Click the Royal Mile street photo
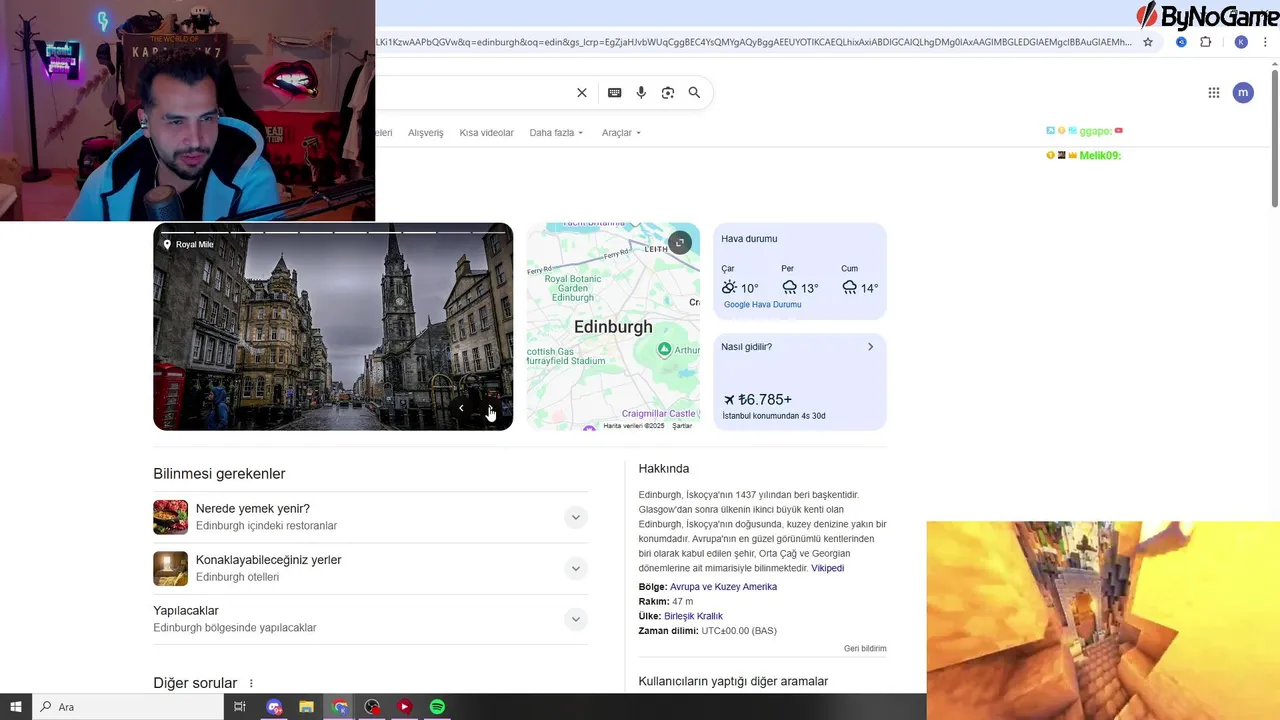The image size is (1280, 720). click(333, 327)
